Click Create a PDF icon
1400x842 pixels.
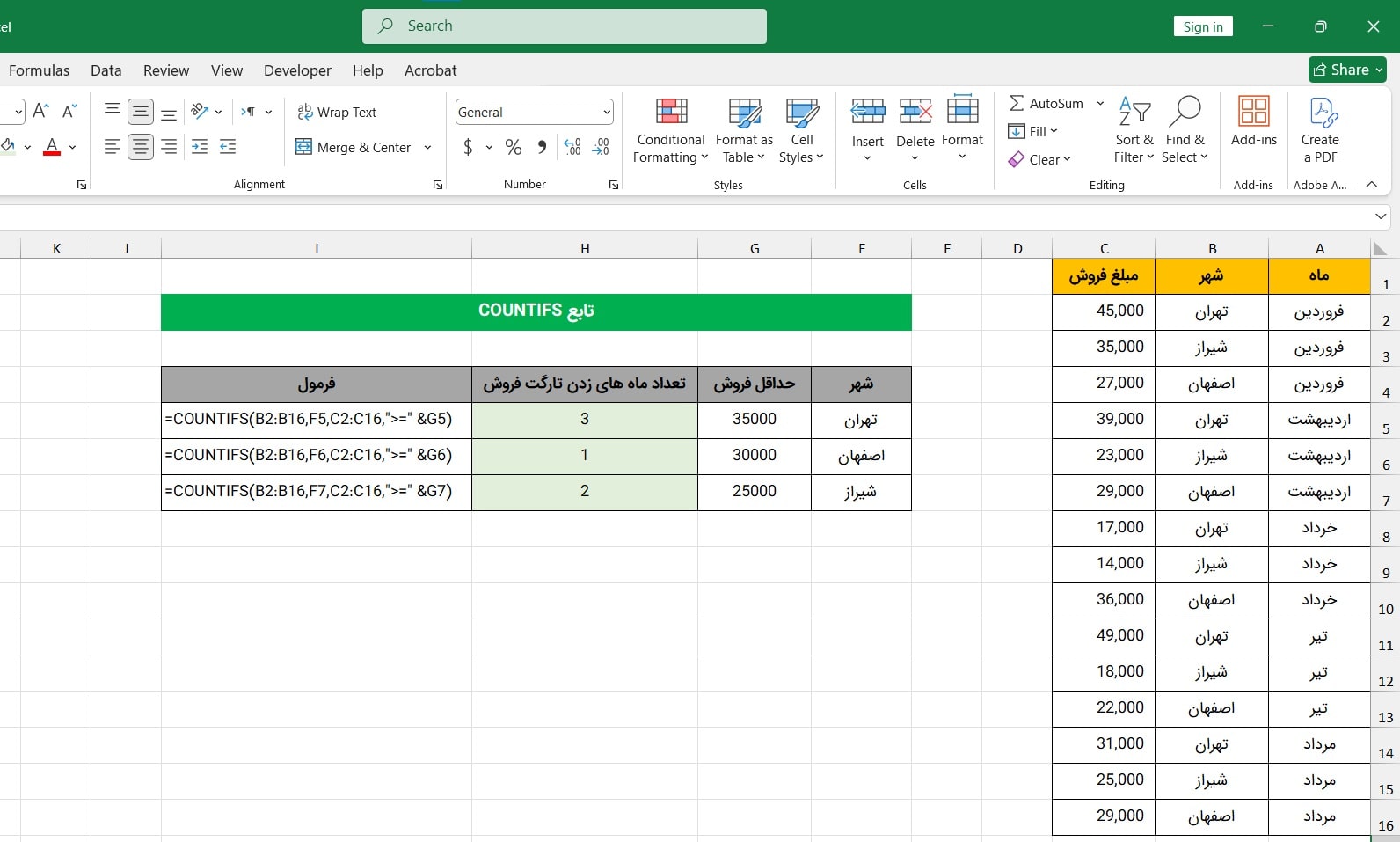1320,113
